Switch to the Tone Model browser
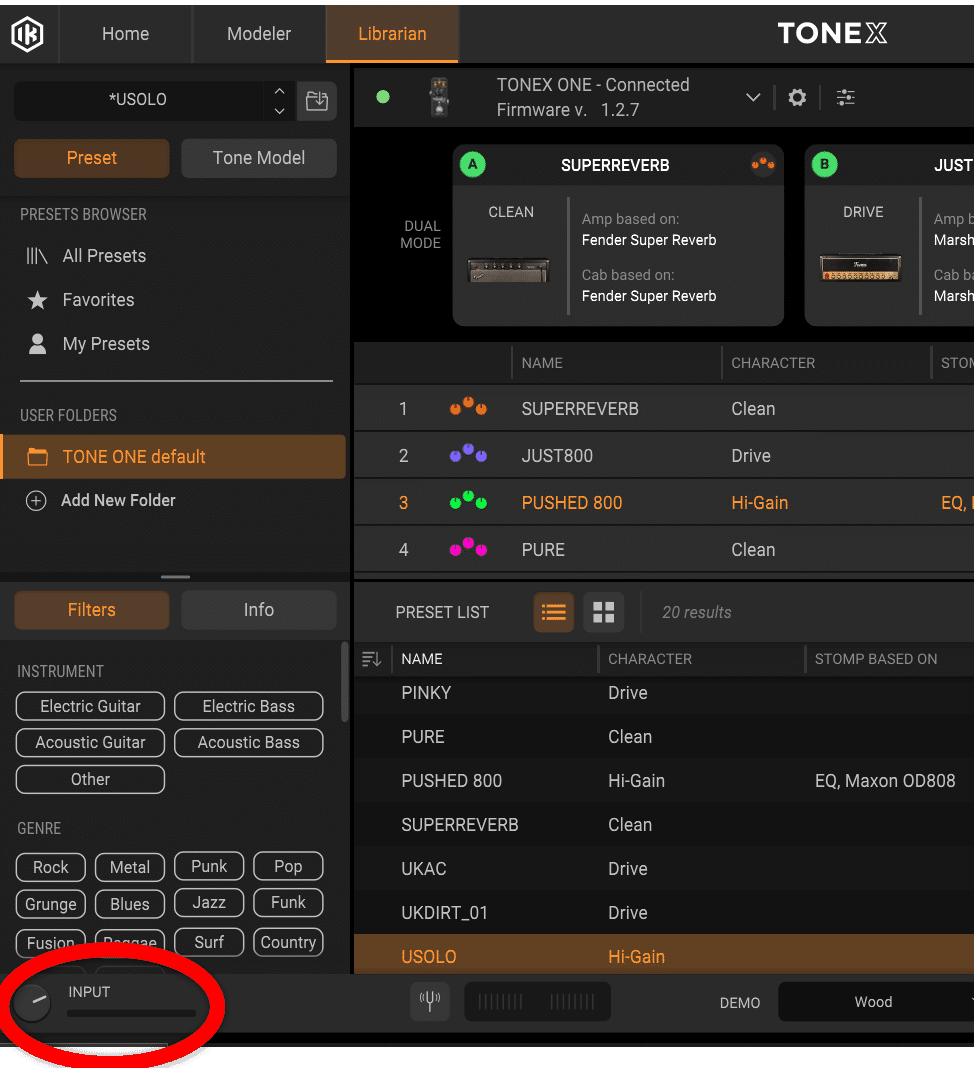 (x=258, y=158)
